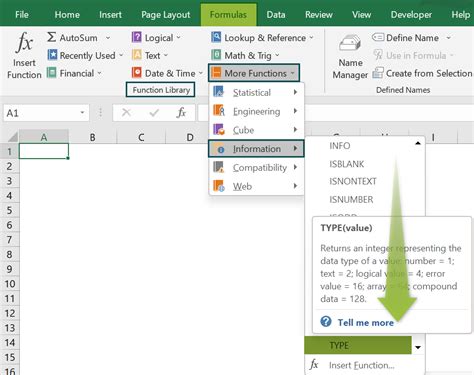The image size is (474, 375).
Task: Open the Web functions submenu
Action: 256,186
